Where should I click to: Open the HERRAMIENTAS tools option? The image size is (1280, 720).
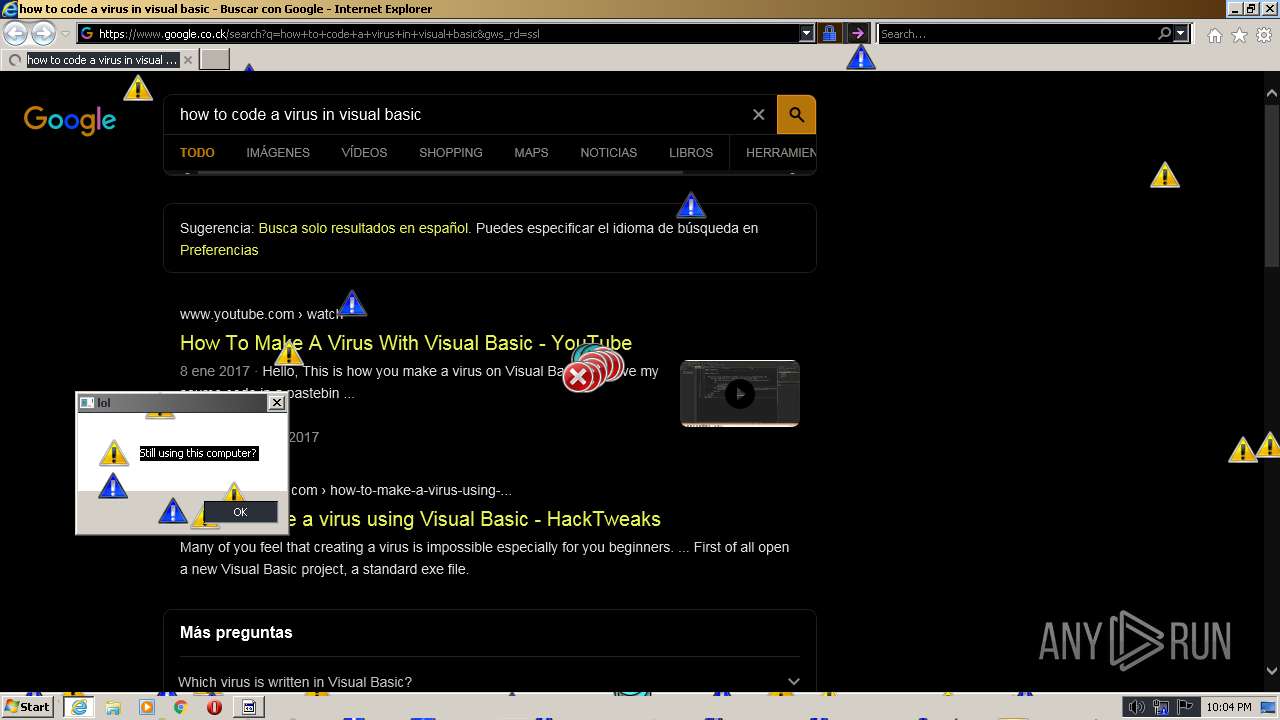click(x=780, y=153)
